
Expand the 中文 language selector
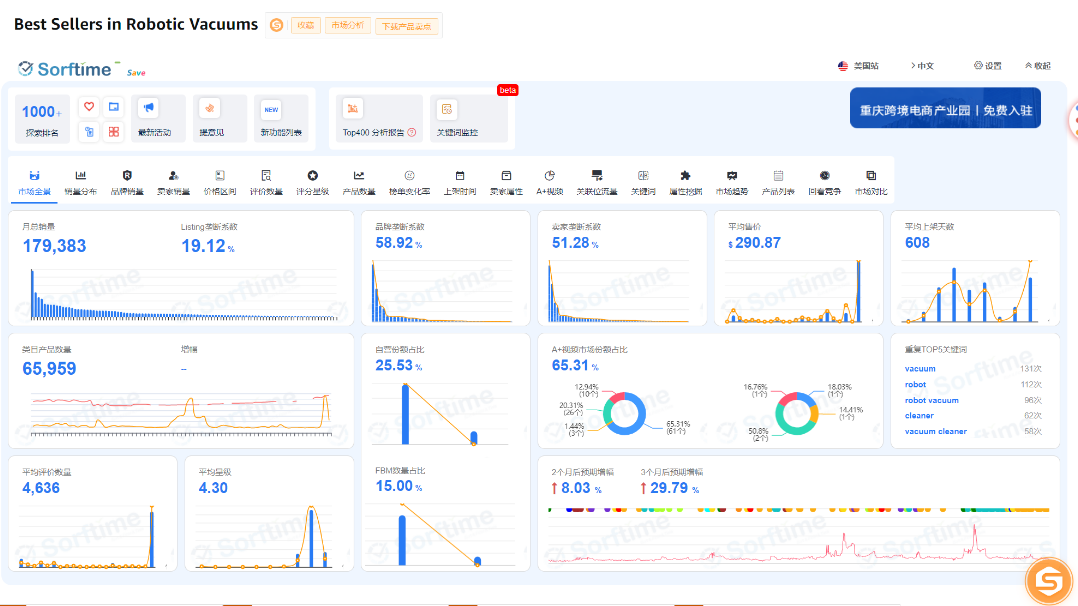pos(922,66)
